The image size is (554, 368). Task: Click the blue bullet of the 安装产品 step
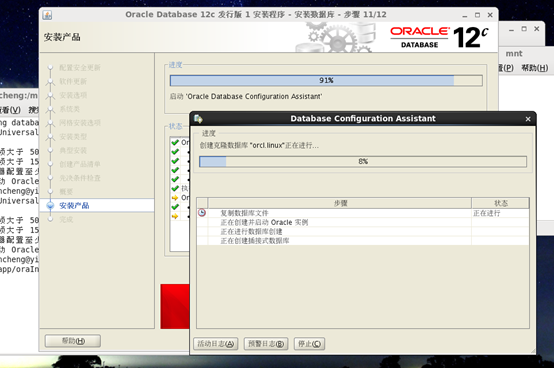pos(50,205)
